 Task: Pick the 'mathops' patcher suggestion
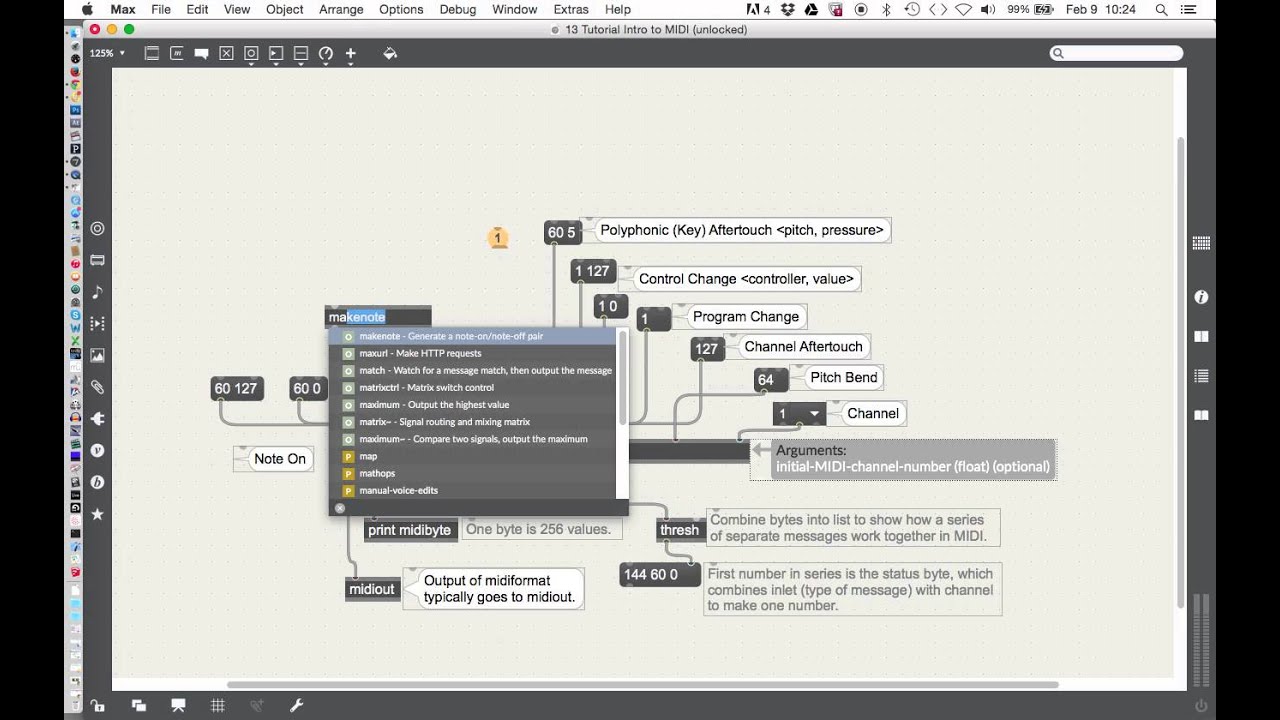(x=473, y=473)
